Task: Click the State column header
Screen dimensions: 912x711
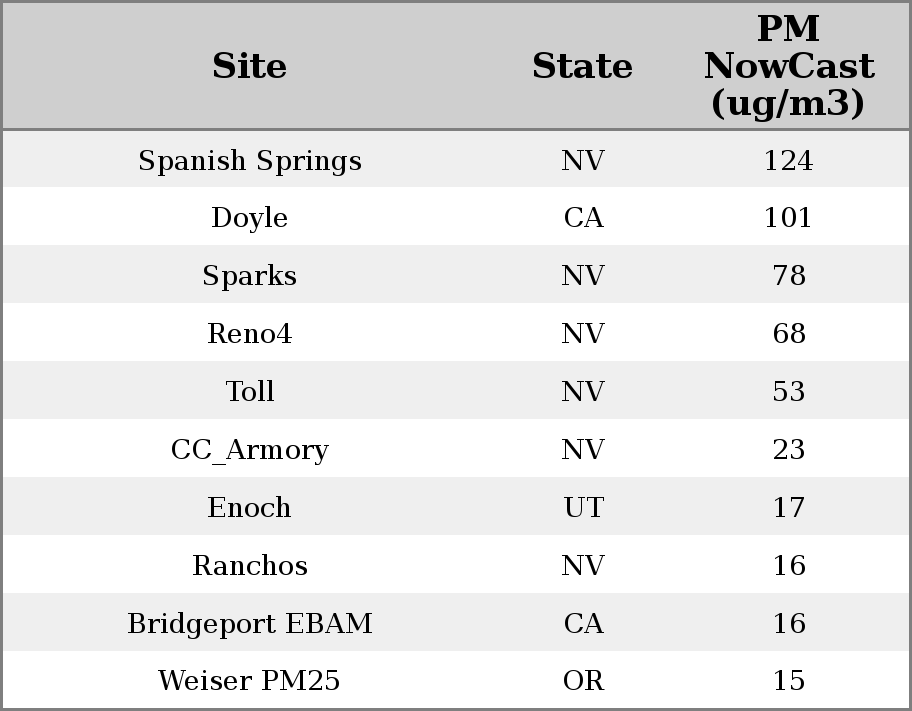Action: point(582,67)
